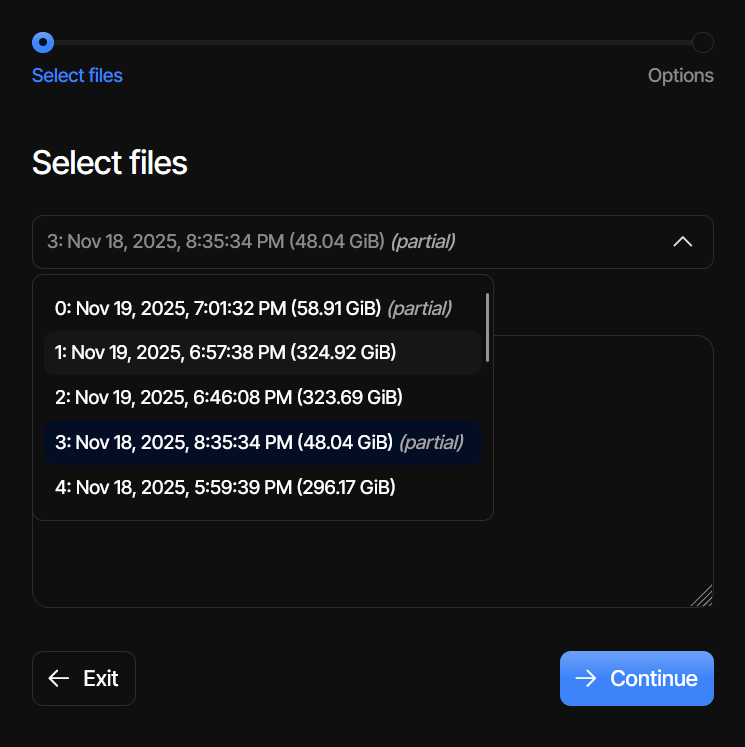Click the dropdown list scrollbar thumb

click(x=487, y=326)
